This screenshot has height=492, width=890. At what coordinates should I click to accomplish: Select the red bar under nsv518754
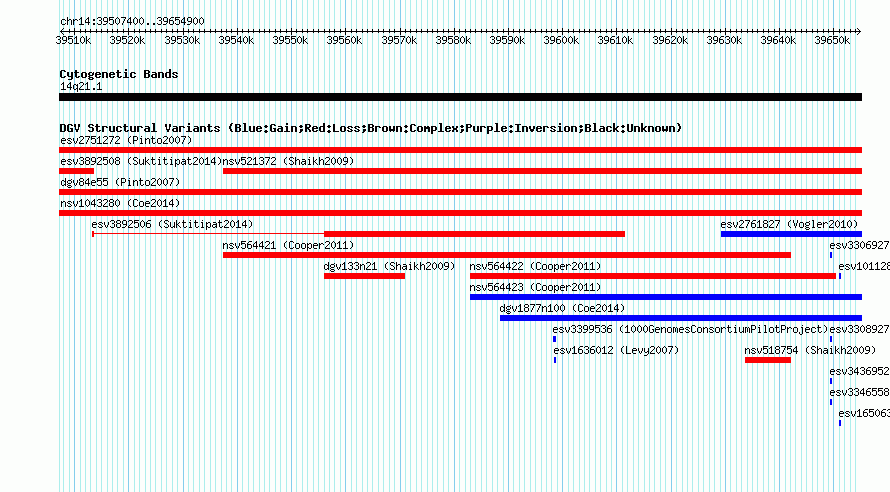(x=768, y=360)
